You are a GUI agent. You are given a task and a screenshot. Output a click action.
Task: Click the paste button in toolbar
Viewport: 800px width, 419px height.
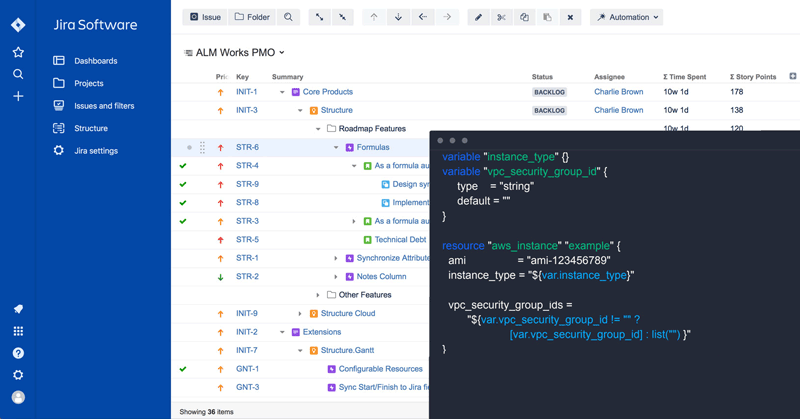pyautogui.click(x=547, y=17)
